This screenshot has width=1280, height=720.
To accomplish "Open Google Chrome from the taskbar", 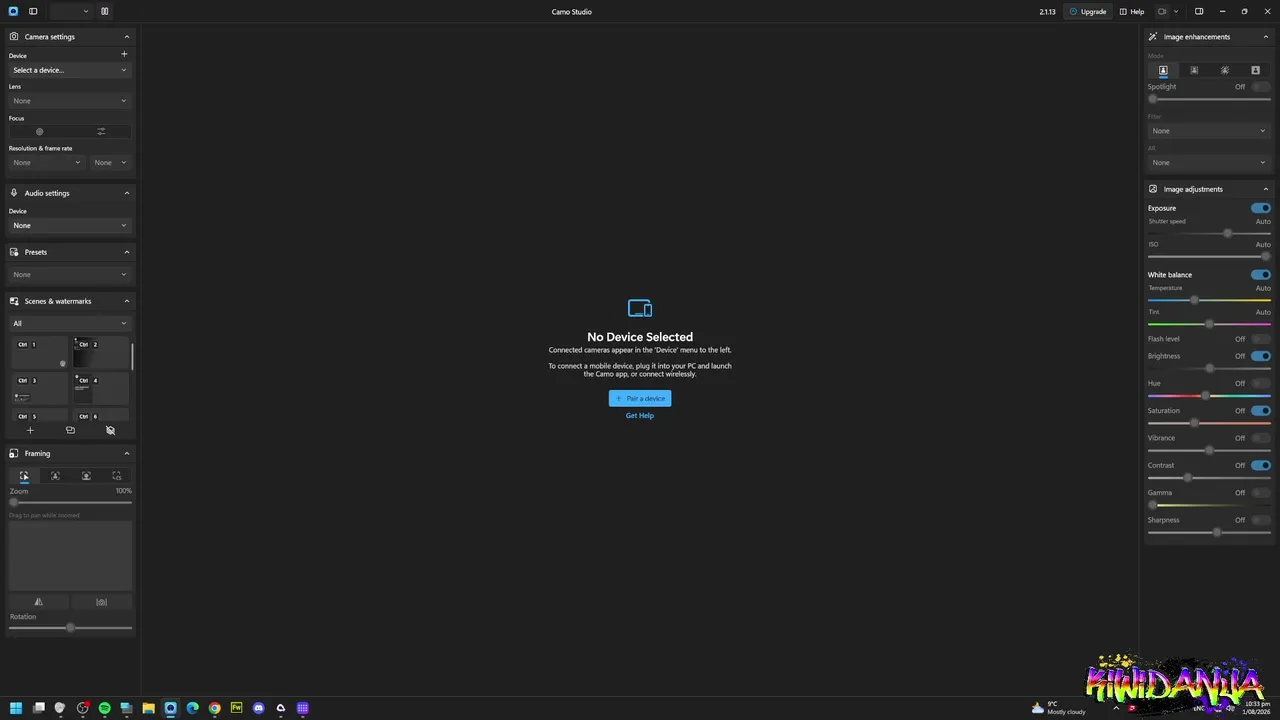I will point(214,708).
